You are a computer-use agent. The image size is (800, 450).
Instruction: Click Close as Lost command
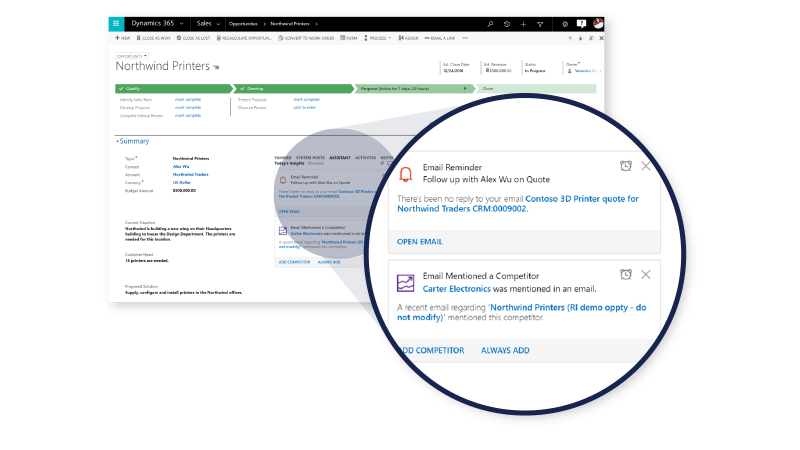[193, 38]
